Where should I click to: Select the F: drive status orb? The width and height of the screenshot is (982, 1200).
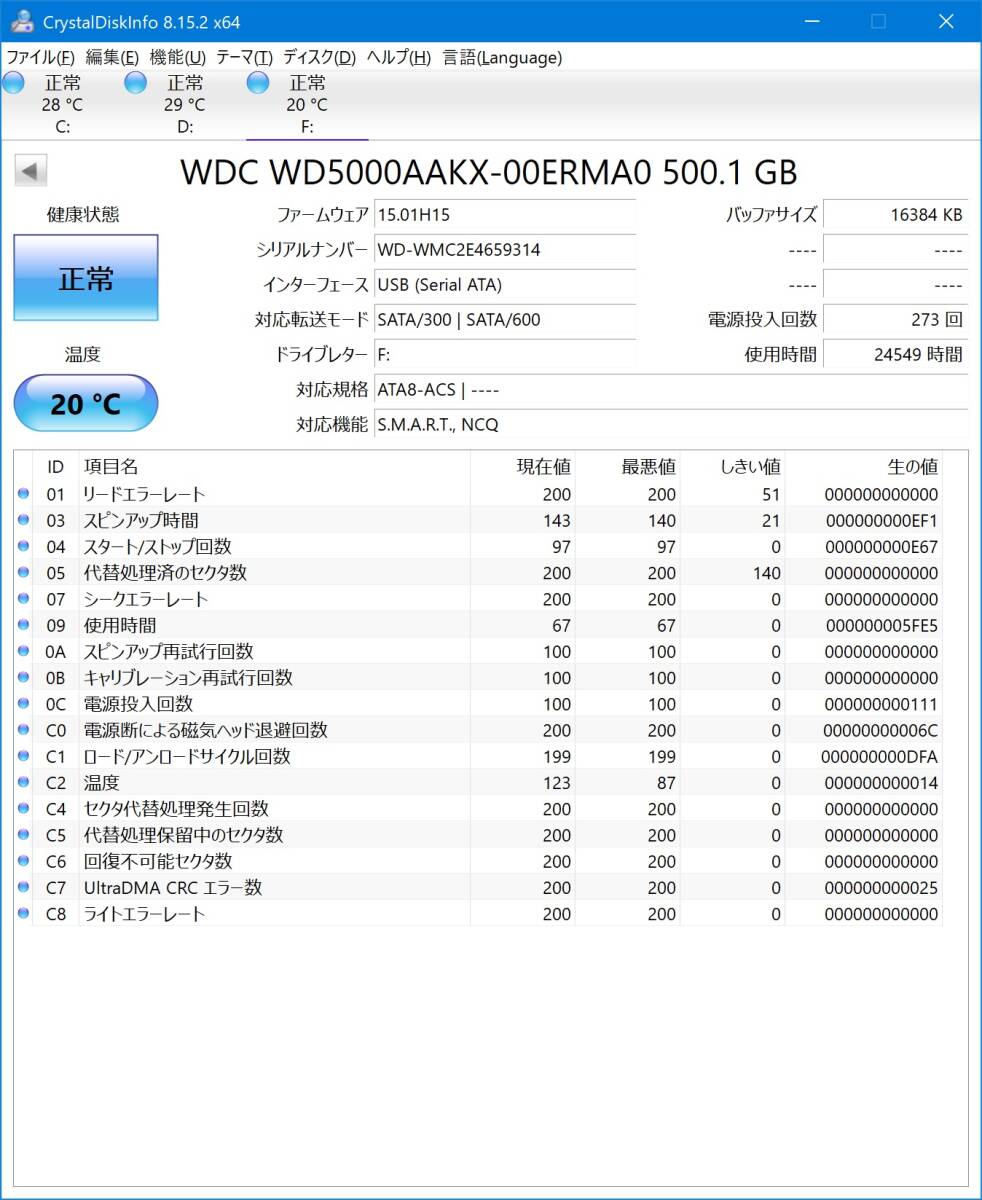pyautogui.click(x=258, y=83)
